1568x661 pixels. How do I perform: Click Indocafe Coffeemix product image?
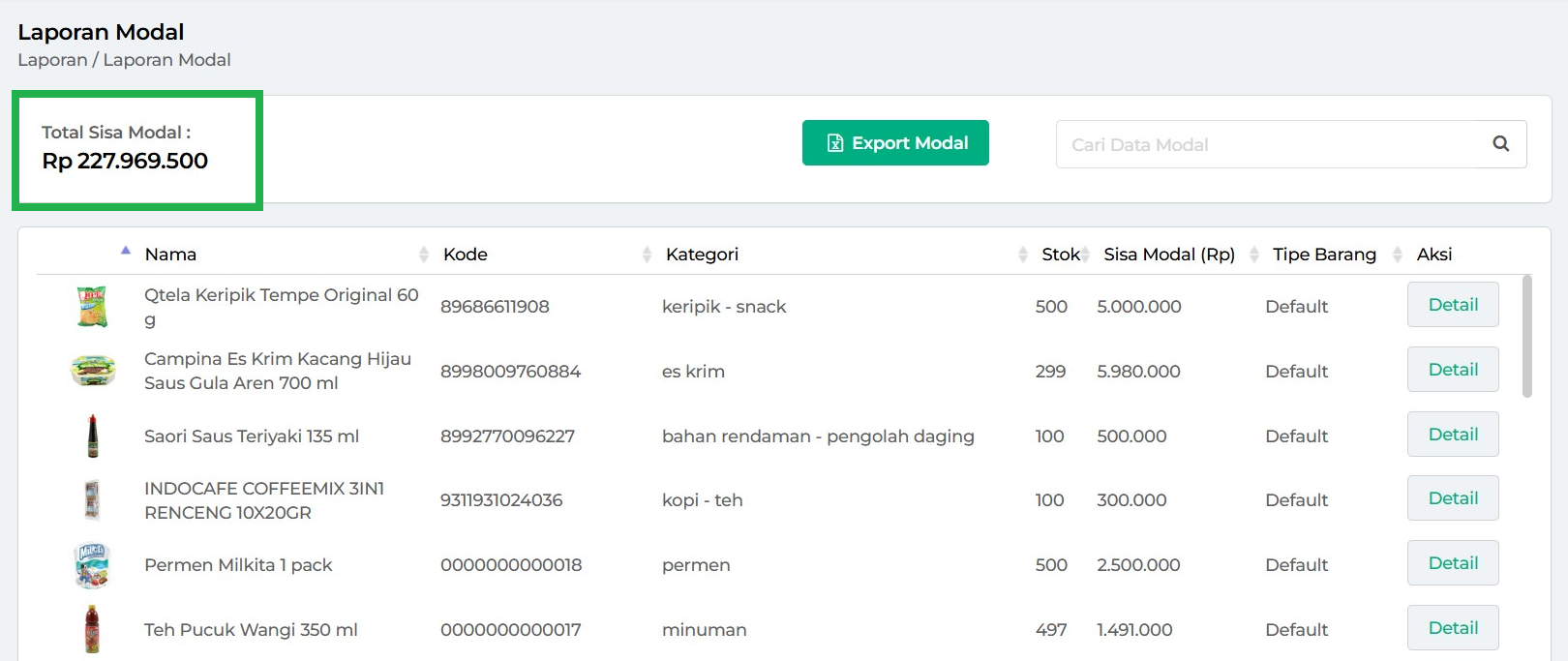coord(92,500)
